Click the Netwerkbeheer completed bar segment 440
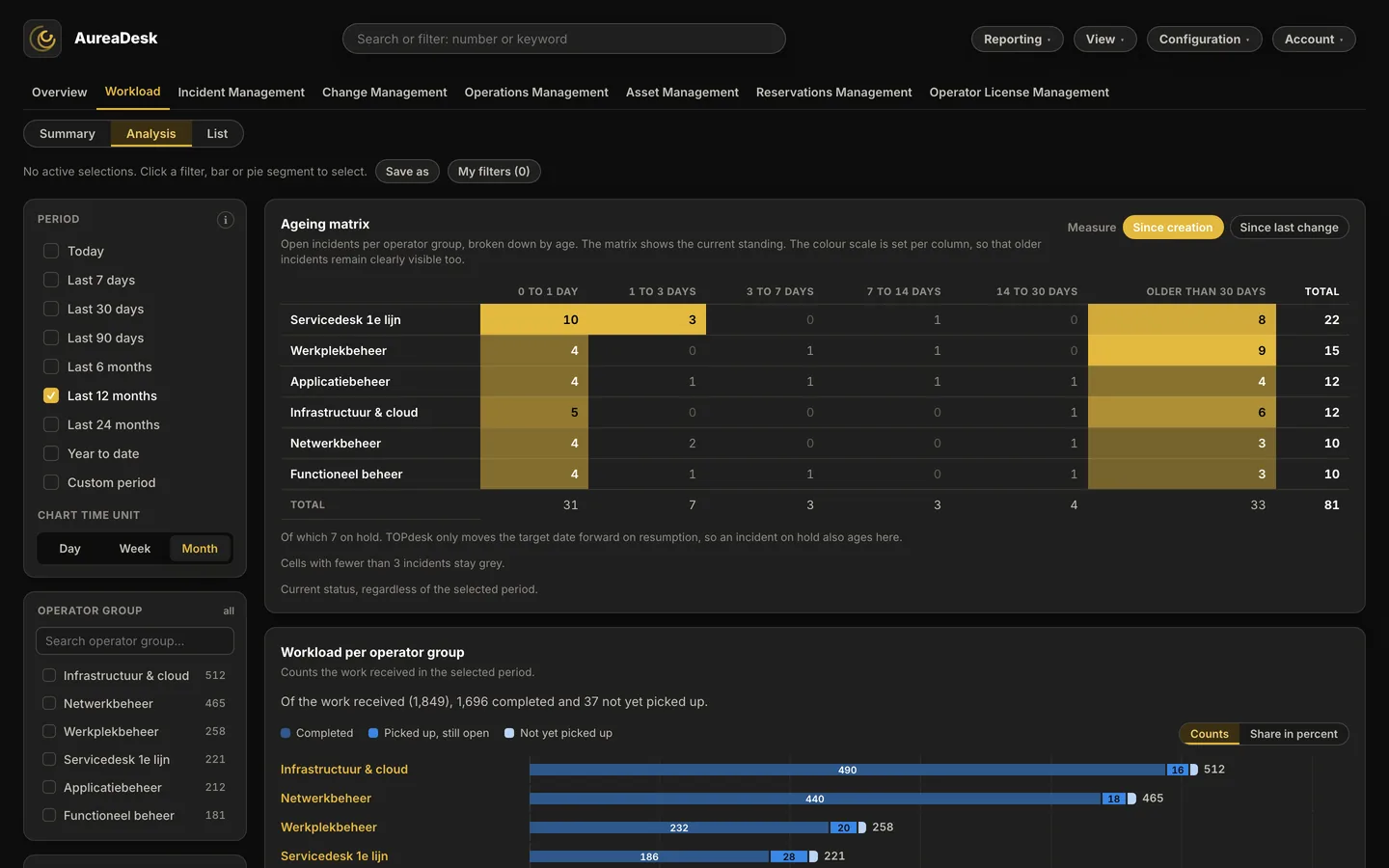1389x868 pixels. point(815,799)
